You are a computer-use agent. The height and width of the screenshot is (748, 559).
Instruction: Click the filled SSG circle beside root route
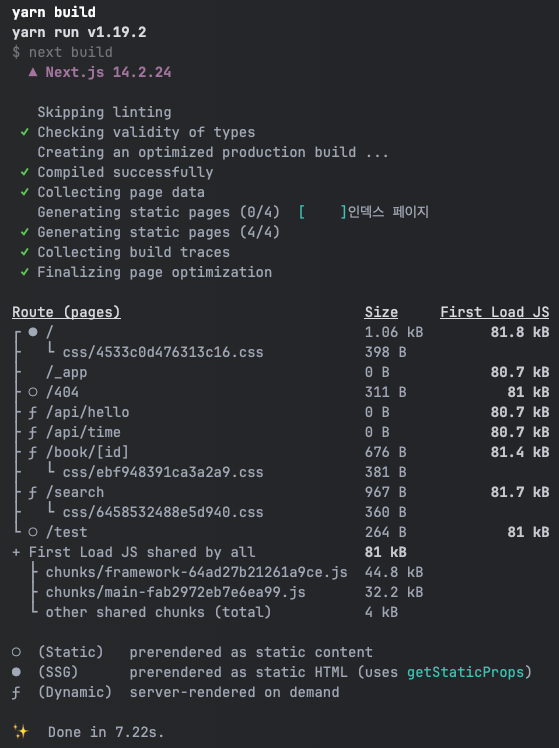(33, 332)
